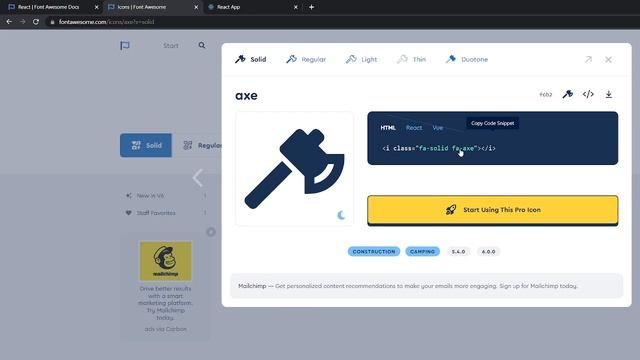Select the Solid style tab in modal
The image size is (640, 360).
(x=251, y=59)
